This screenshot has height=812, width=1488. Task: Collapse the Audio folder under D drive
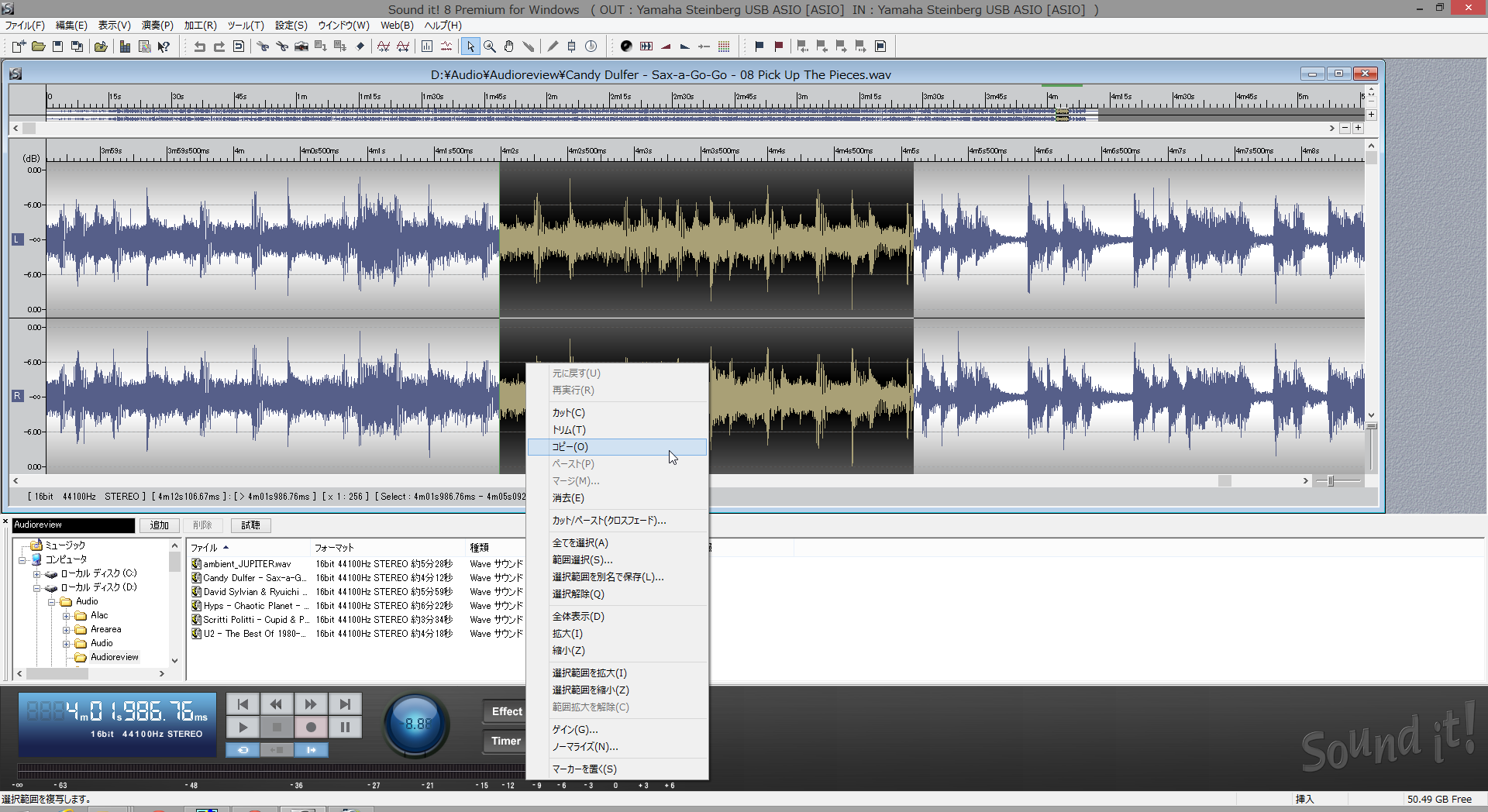click(51, 602)
